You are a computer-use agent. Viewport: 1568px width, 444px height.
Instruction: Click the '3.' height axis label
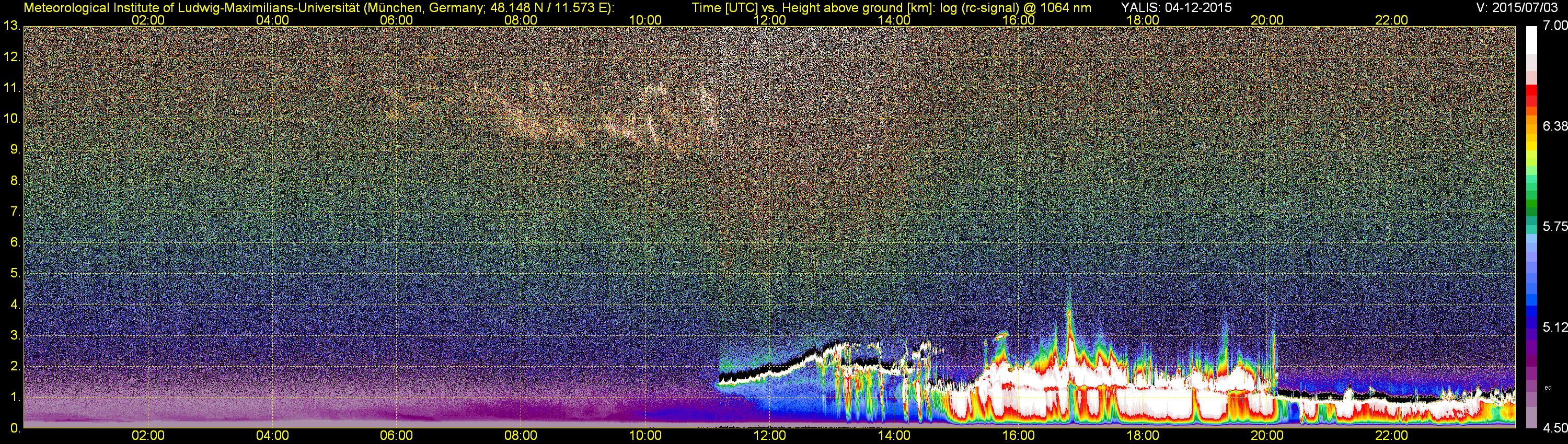[x=15, y=335]
